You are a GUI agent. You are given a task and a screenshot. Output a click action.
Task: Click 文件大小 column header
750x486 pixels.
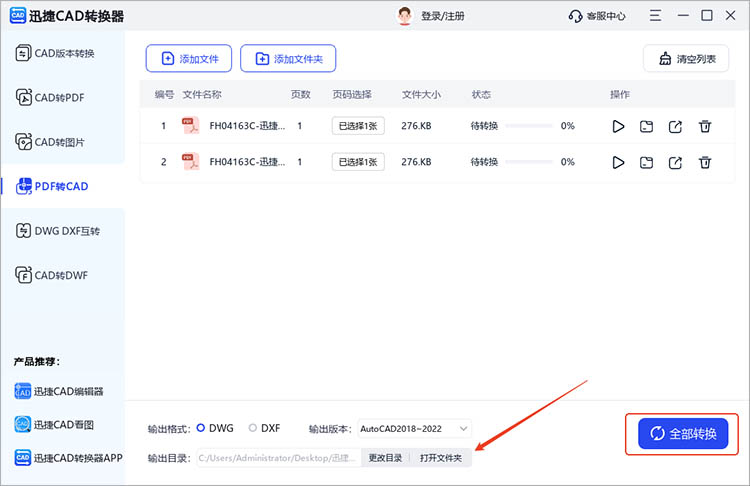tap(421, 95)
